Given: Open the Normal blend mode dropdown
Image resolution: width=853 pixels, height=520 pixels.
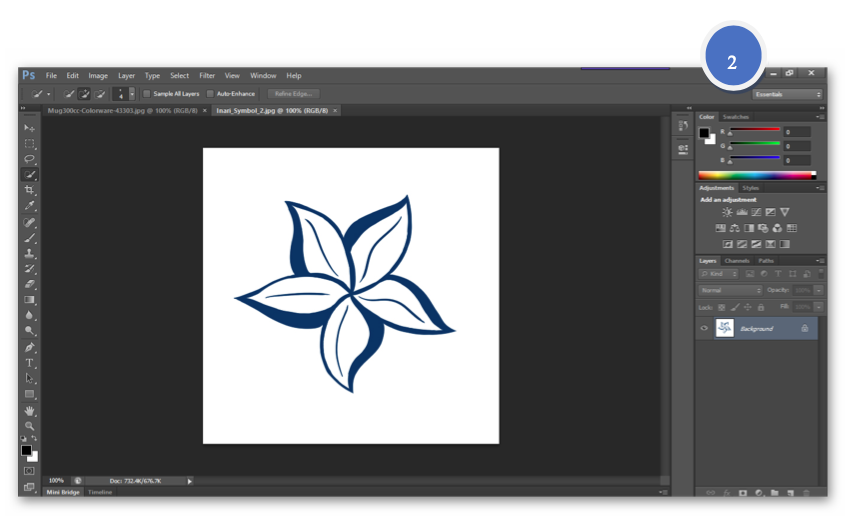Looking at the screenshot, I should [730, 290].
